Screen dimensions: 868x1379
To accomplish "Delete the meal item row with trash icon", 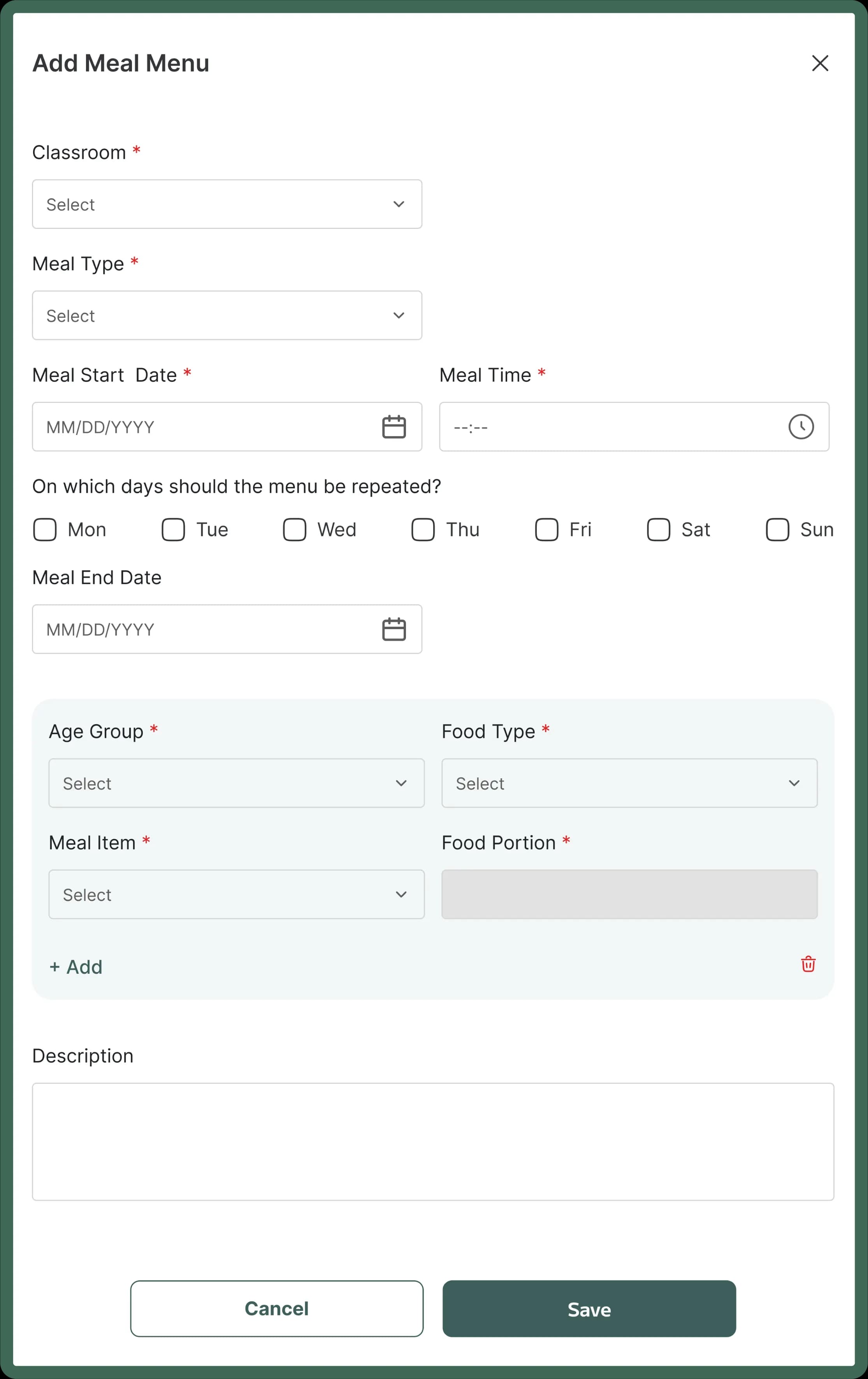I will [808, 964].
